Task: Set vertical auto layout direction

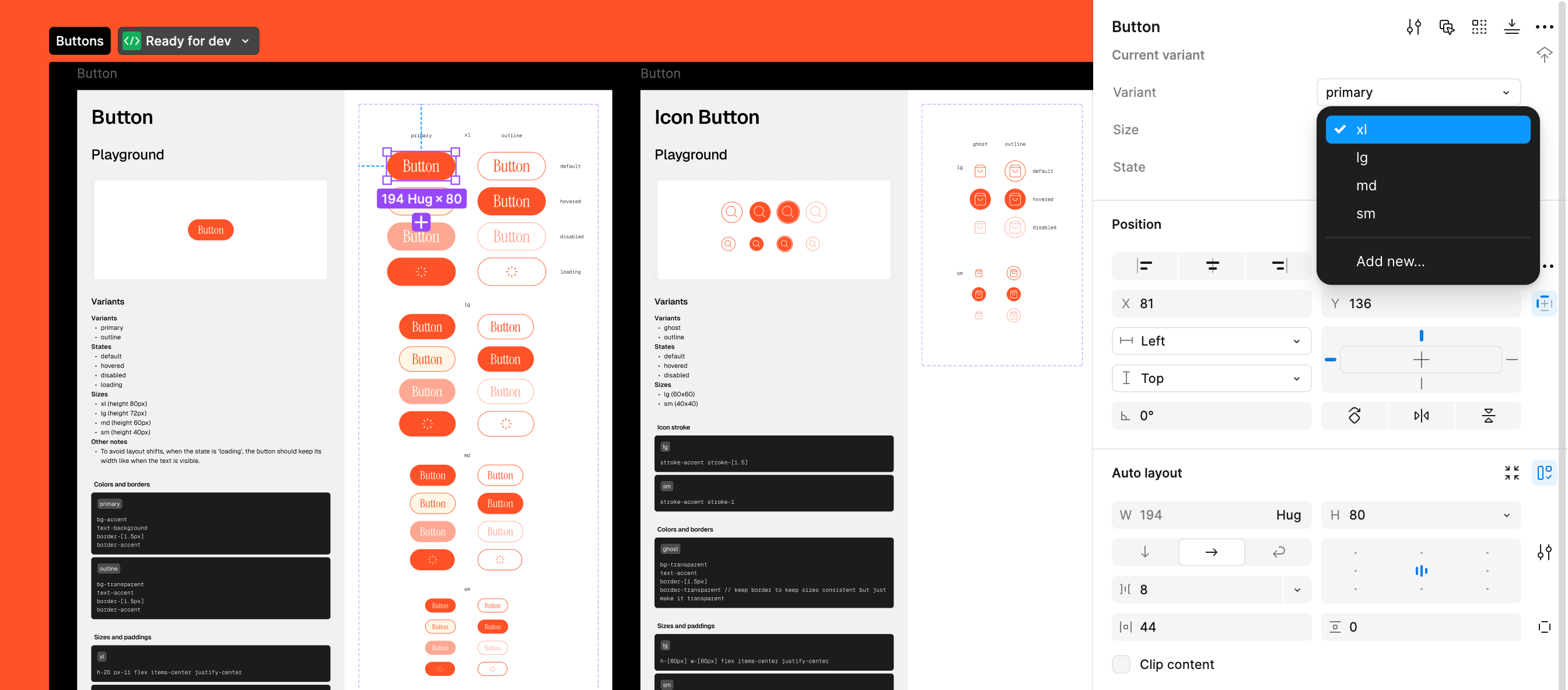Action: 1144,552
